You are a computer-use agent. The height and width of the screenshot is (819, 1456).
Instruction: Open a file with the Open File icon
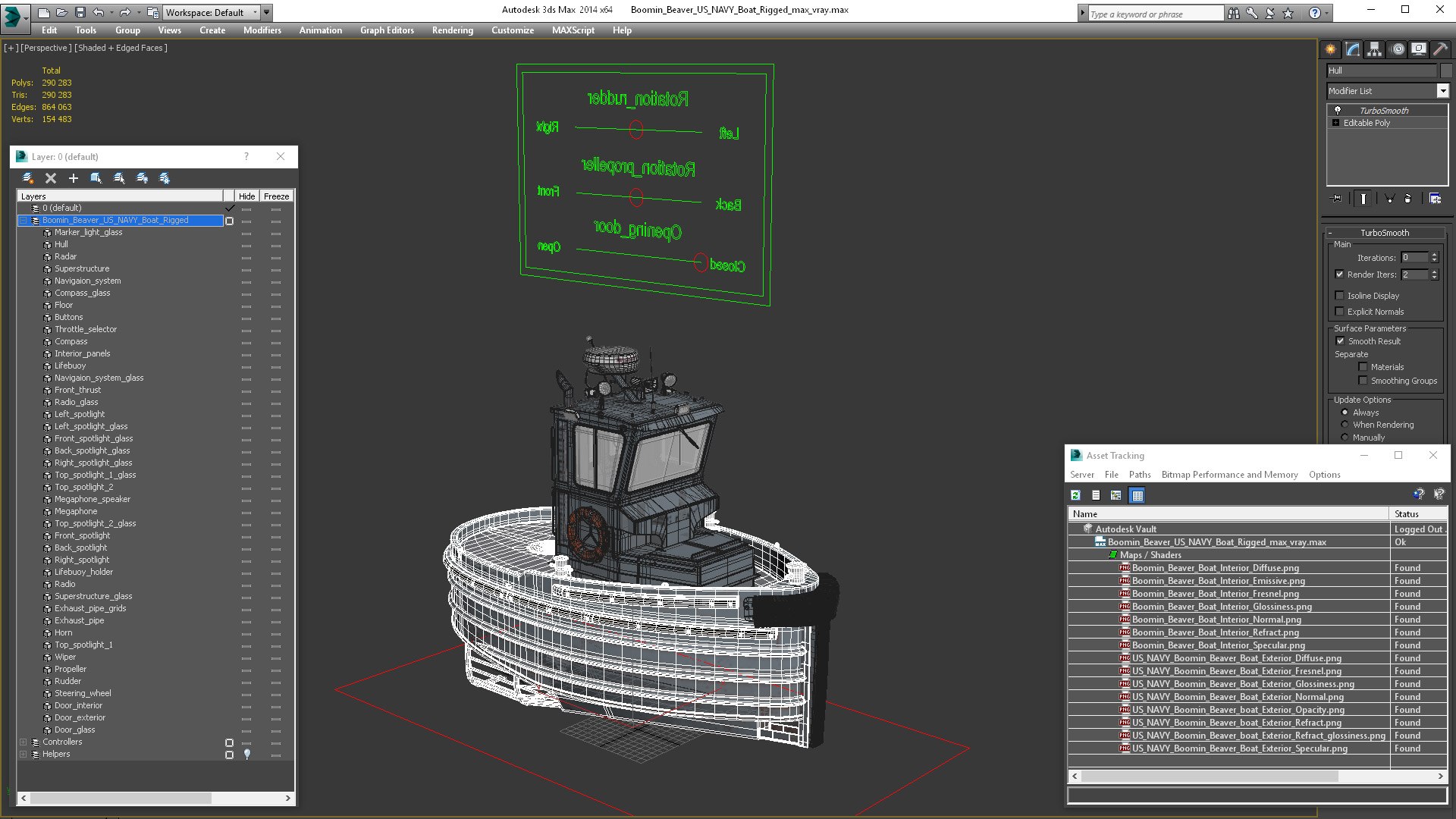click(62, 12)
